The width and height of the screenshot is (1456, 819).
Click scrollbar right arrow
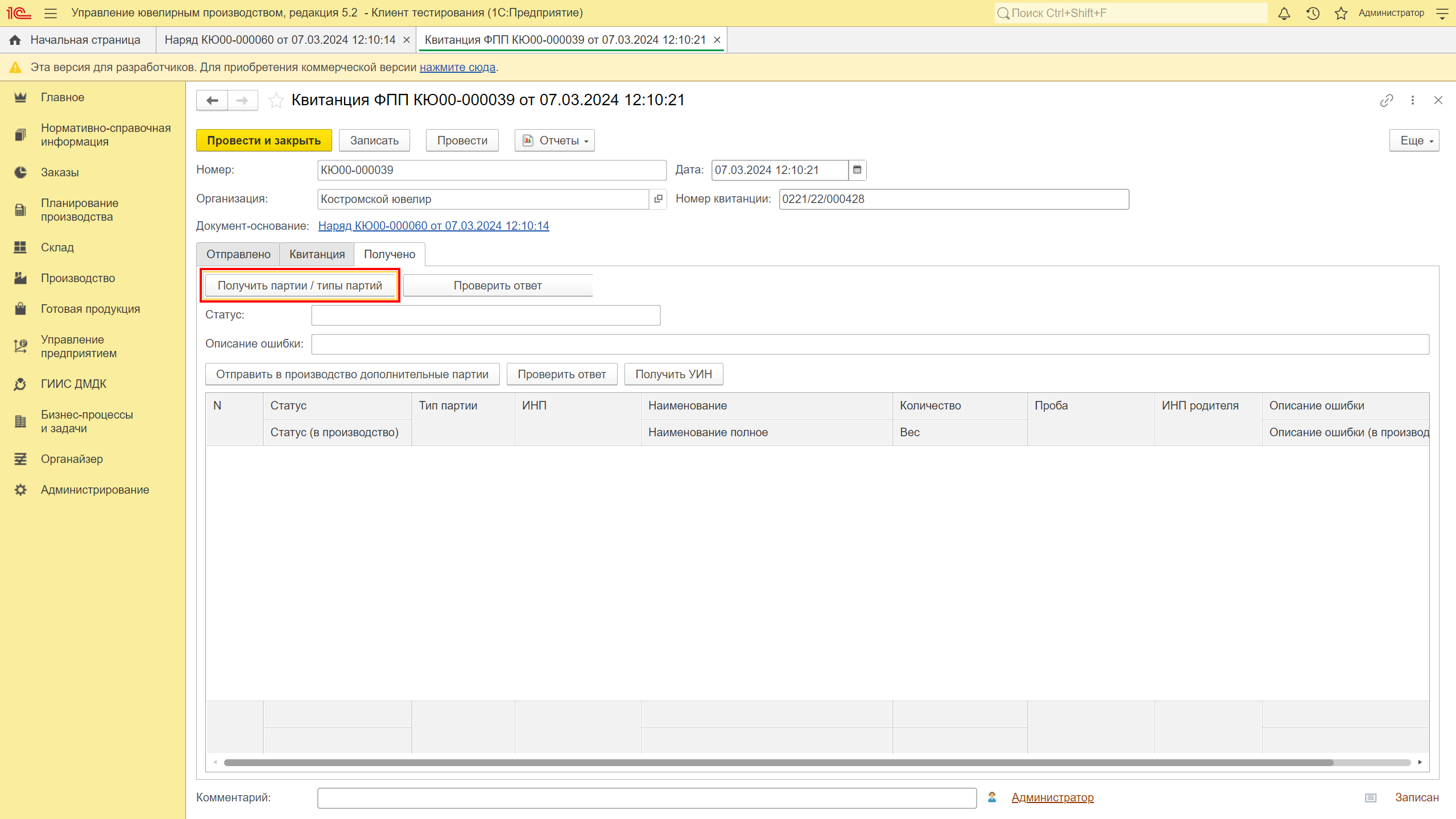pos(1420,762)
